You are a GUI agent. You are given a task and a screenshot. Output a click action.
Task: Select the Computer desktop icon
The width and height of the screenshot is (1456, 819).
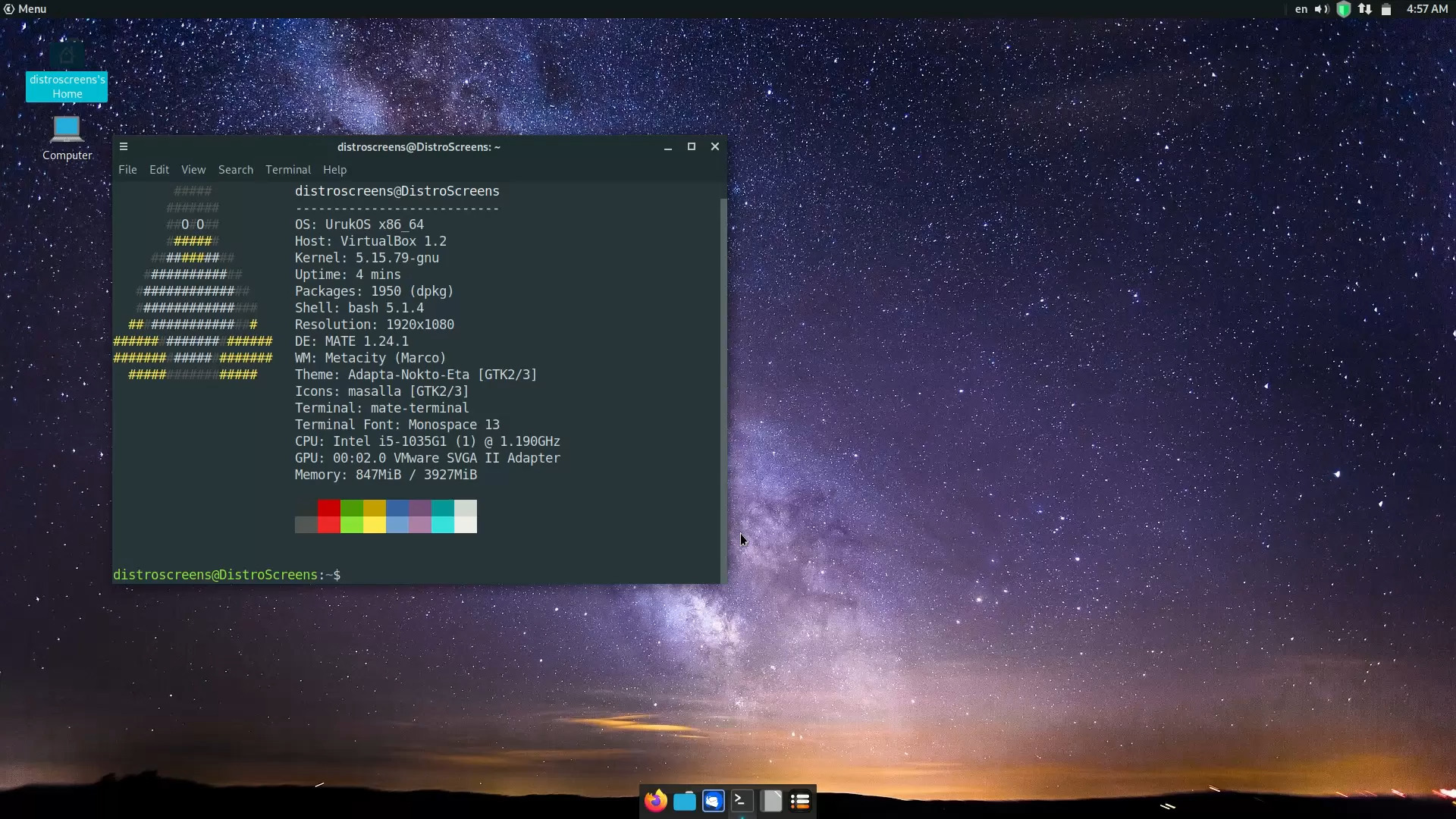click(x=67, y=138)
